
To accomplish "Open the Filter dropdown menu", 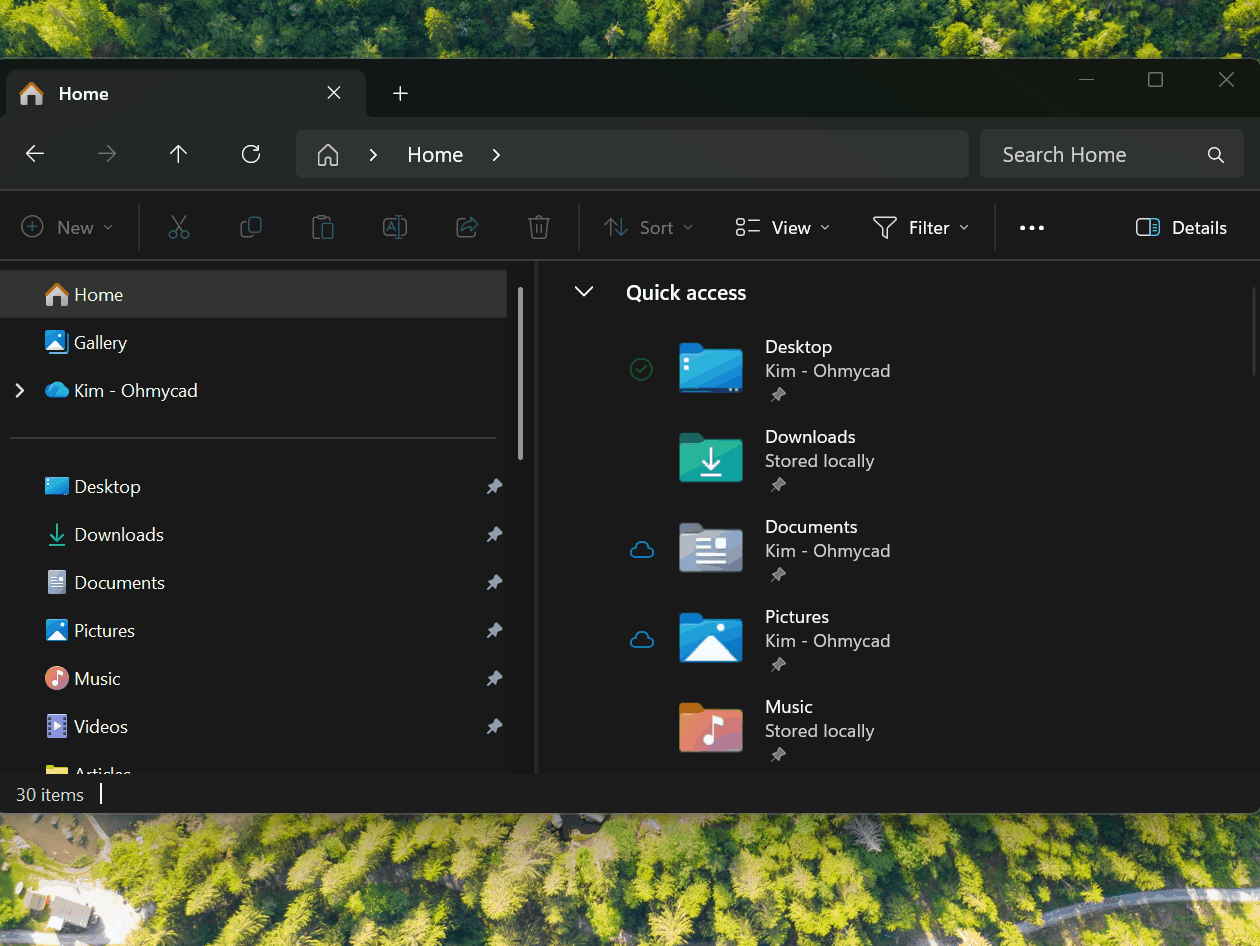I will (921, 228).
